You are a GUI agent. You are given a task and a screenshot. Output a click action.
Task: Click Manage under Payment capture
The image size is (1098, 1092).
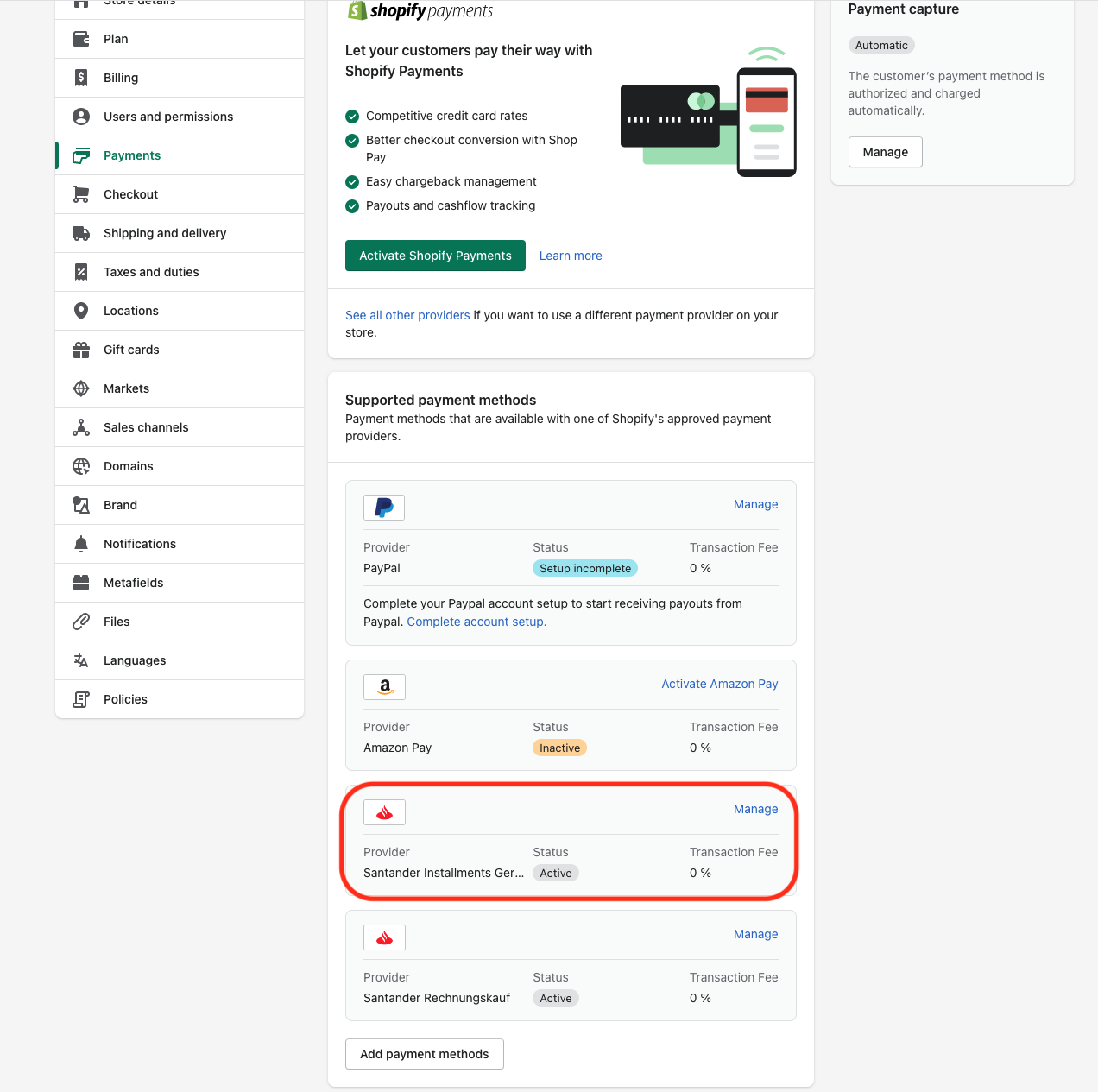886,152
